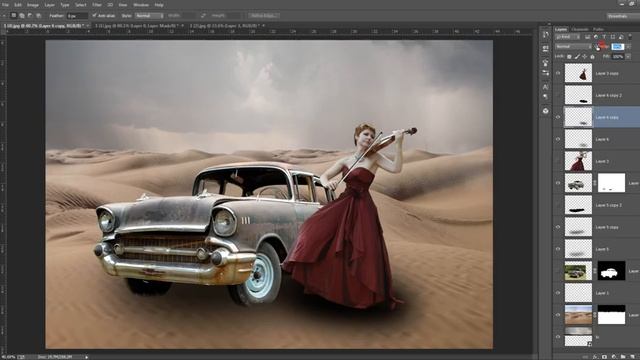Hide the Layer 5 copy layer
This screenshot has width=640, height=360.
pyautogui.click(x=558, y=227)
